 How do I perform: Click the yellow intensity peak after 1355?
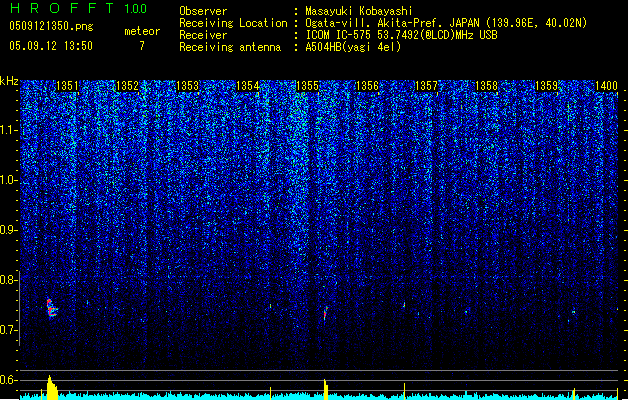pyautogui.click(x=326, y=389)
